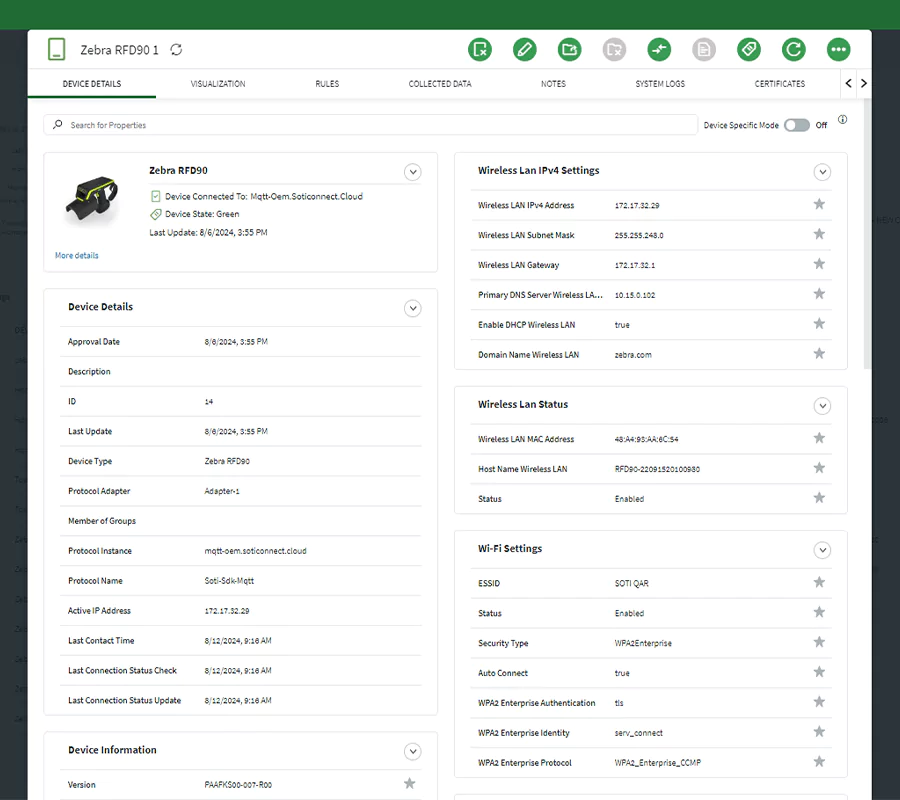This screenshot has height=800, width=900.
Task: Click the vertical scrollbar on the right
Action: tap(867, 232)
